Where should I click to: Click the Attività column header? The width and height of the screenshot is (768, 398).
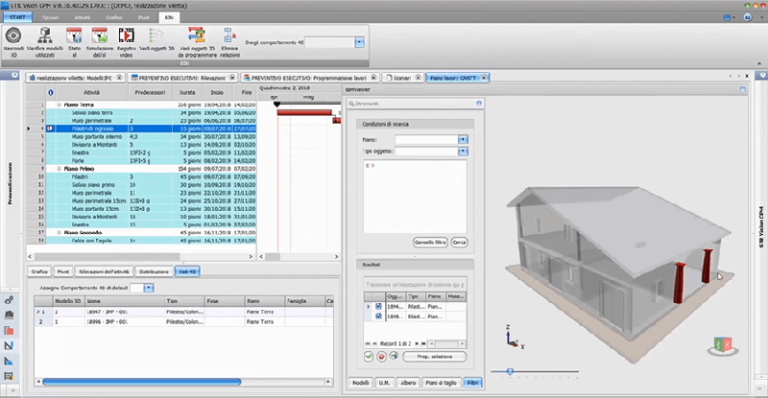92,92
